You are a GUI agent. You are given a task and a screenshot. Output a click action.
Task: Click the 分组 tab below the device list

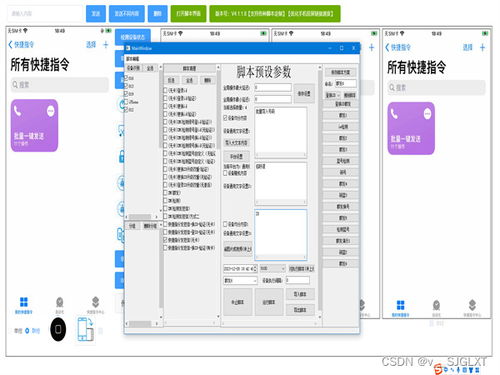coord(133,226)
